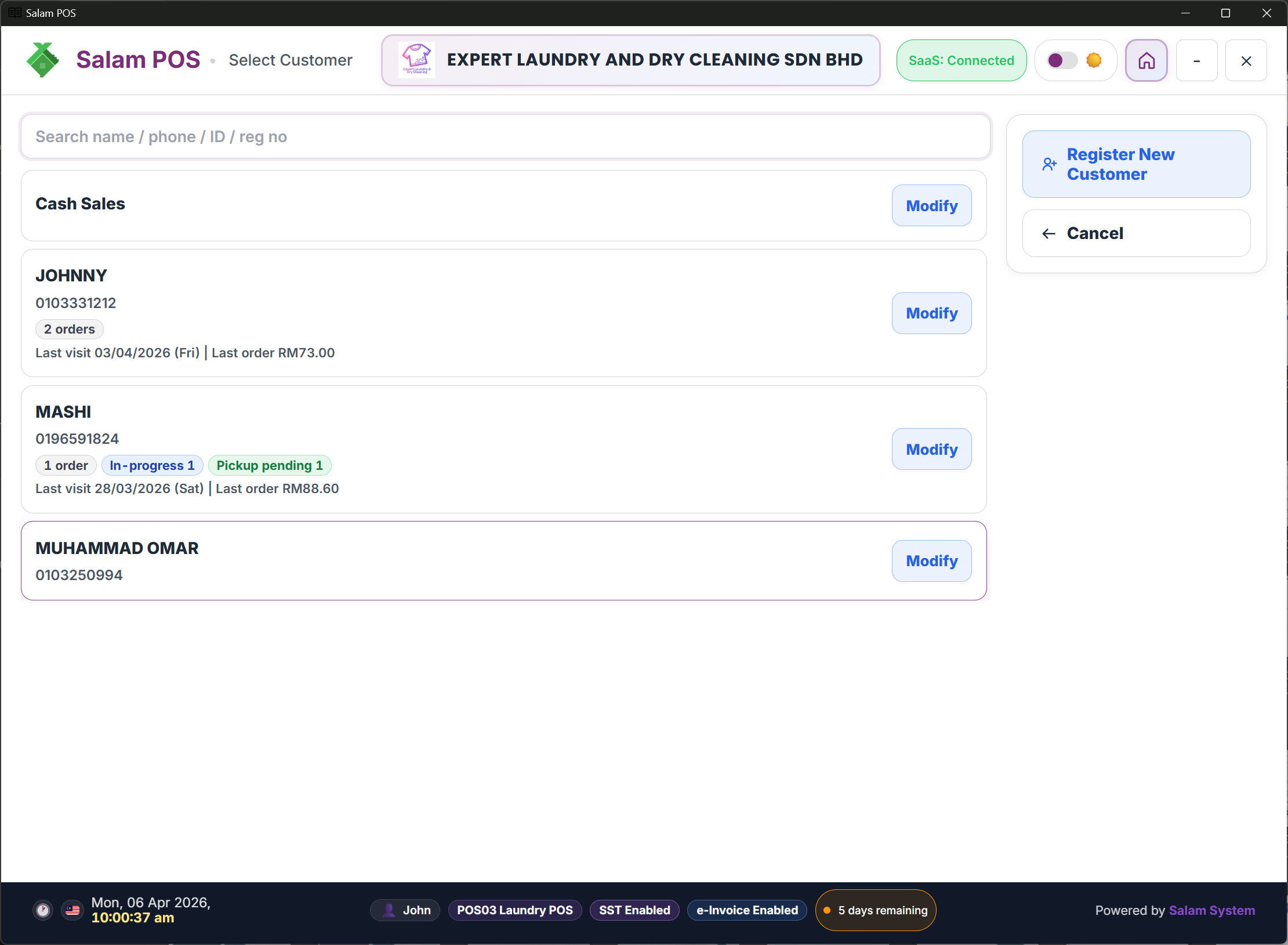The image size is (1288, 945).
Task: Click the Salam POS green diamond logo
Action: point(42,60)
